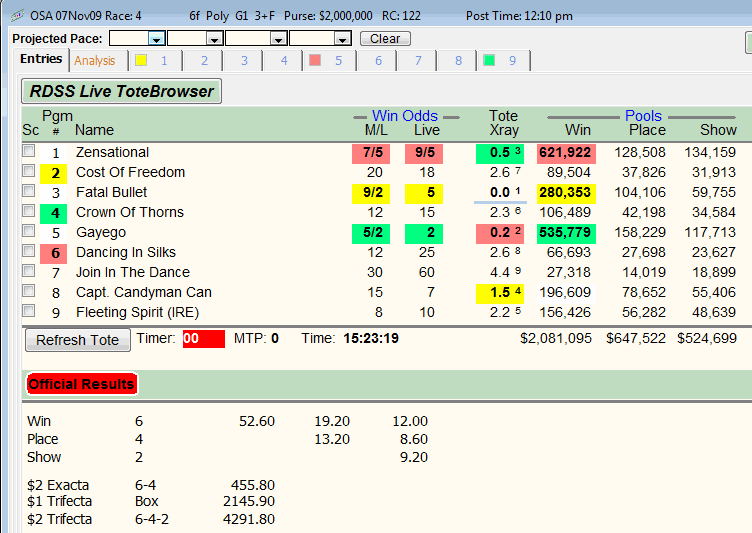Open horse tab 9 with green swatch
Screen dimensions: 752x533
pyautogui.click(x=504, y=60)
